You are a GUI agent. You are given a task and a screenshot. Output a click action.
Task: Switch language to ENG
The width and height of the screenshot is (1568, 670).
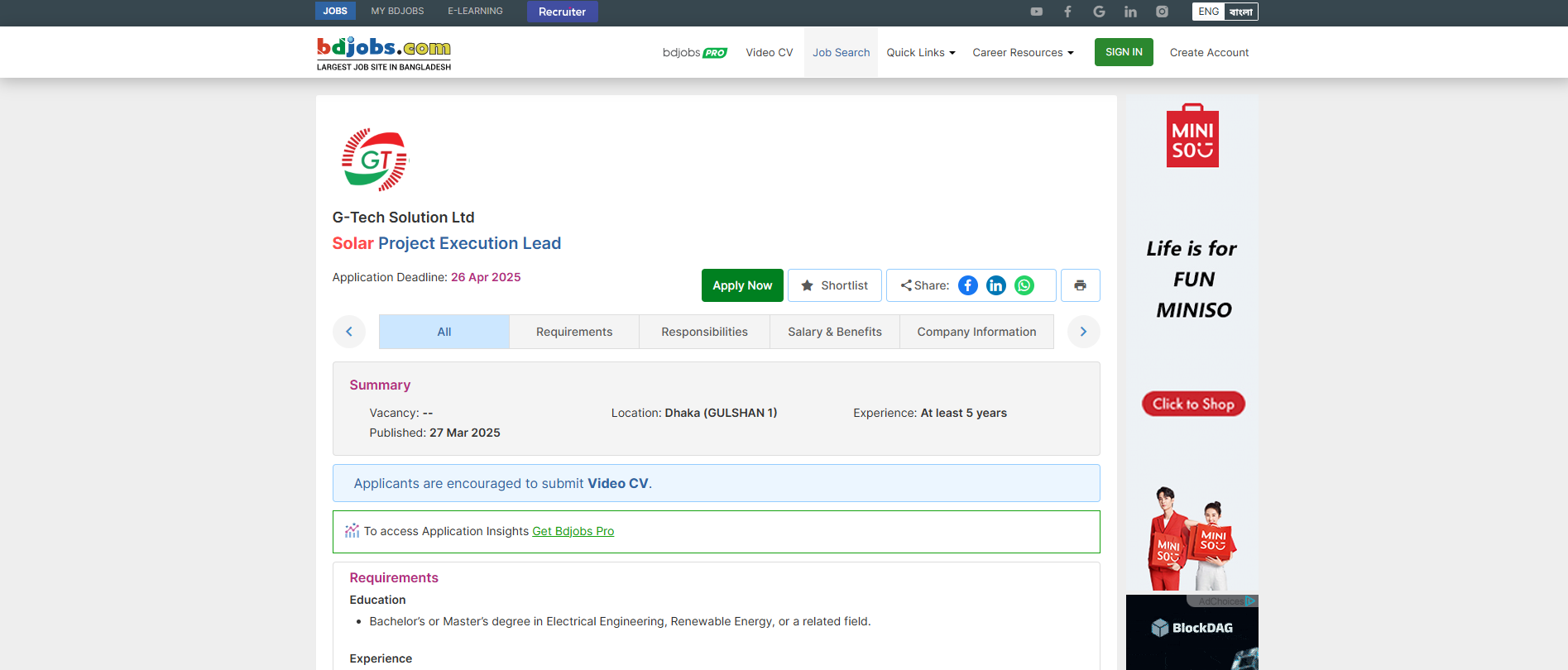pyautogui.click(x=1208, y=12)
